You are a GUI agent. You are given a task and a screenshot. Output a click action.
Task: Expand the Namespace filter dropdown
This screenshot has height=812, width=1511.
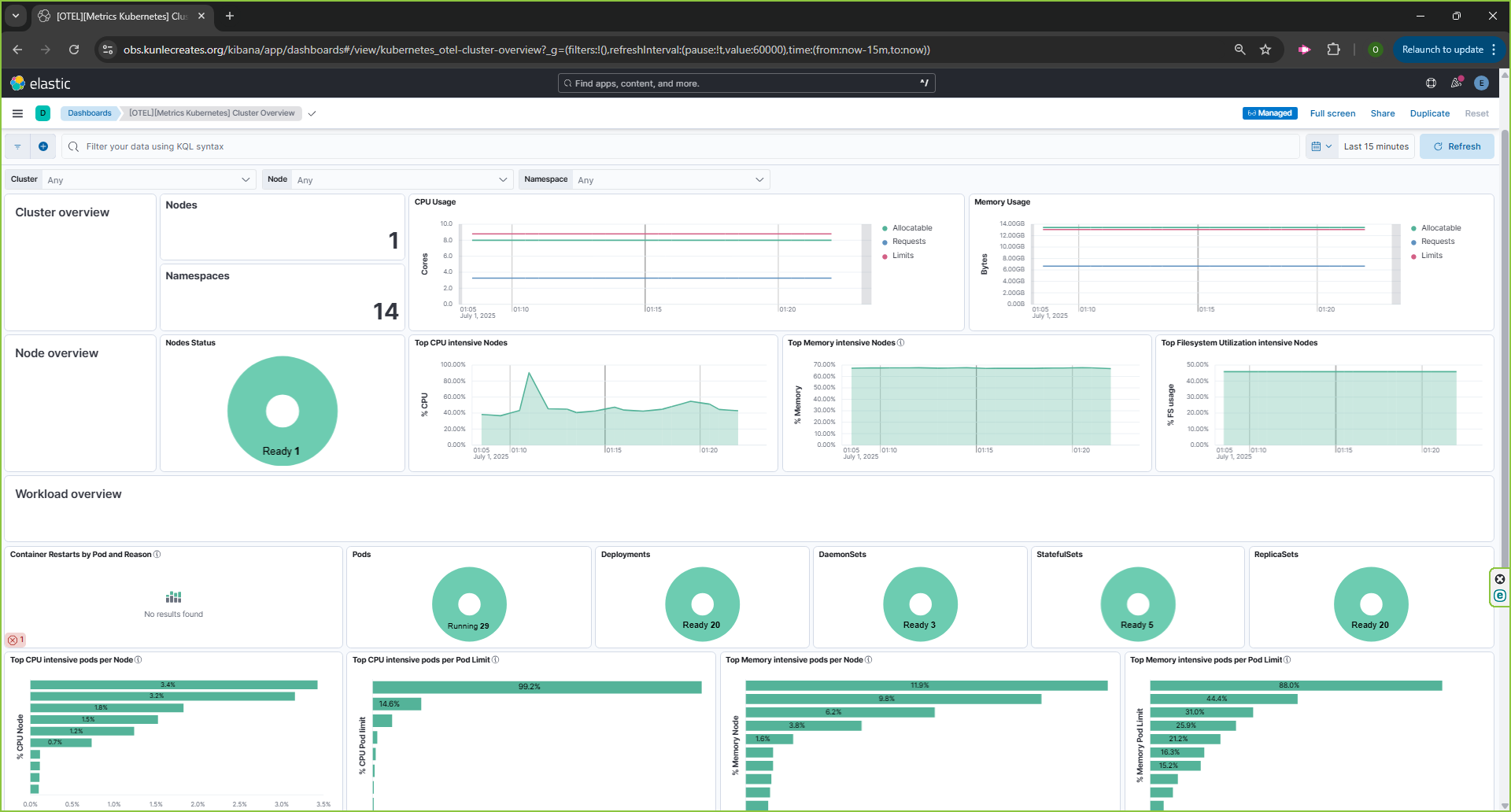point(671,179)
